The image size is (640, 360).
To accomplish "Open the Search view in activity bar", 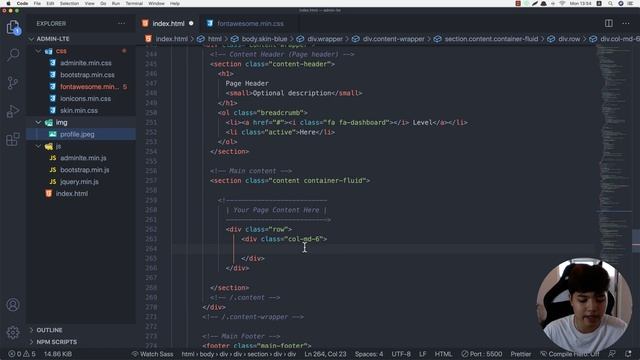I will pos(13,55).
